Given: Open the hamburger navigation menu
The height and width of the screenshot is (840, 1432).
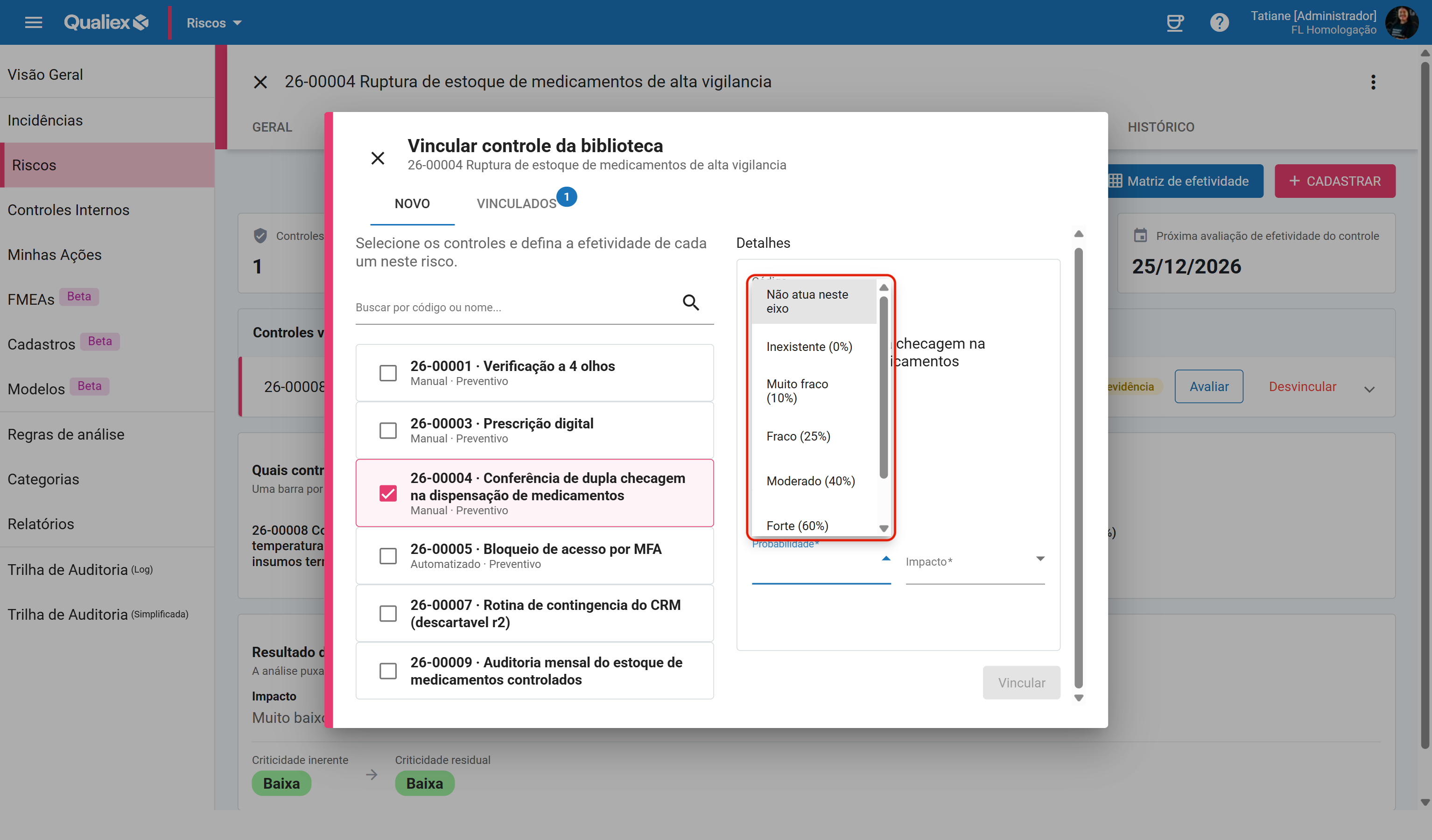Looking at the screenshot, I should coord(34,23).
